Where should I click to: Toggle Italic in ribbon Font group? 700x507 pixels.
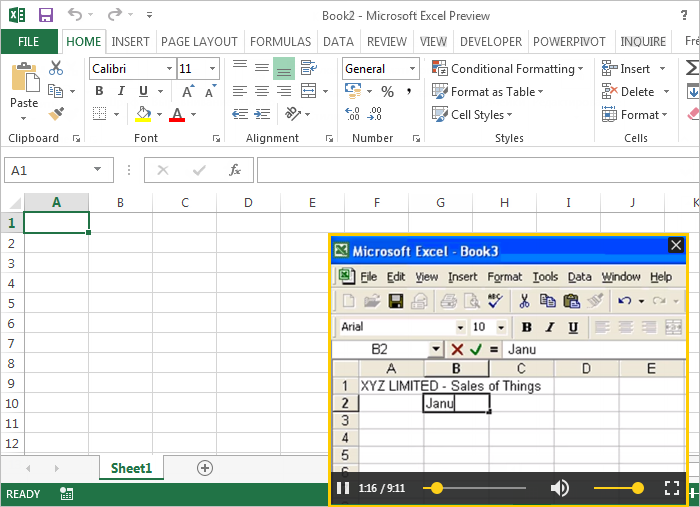point(121,91)
